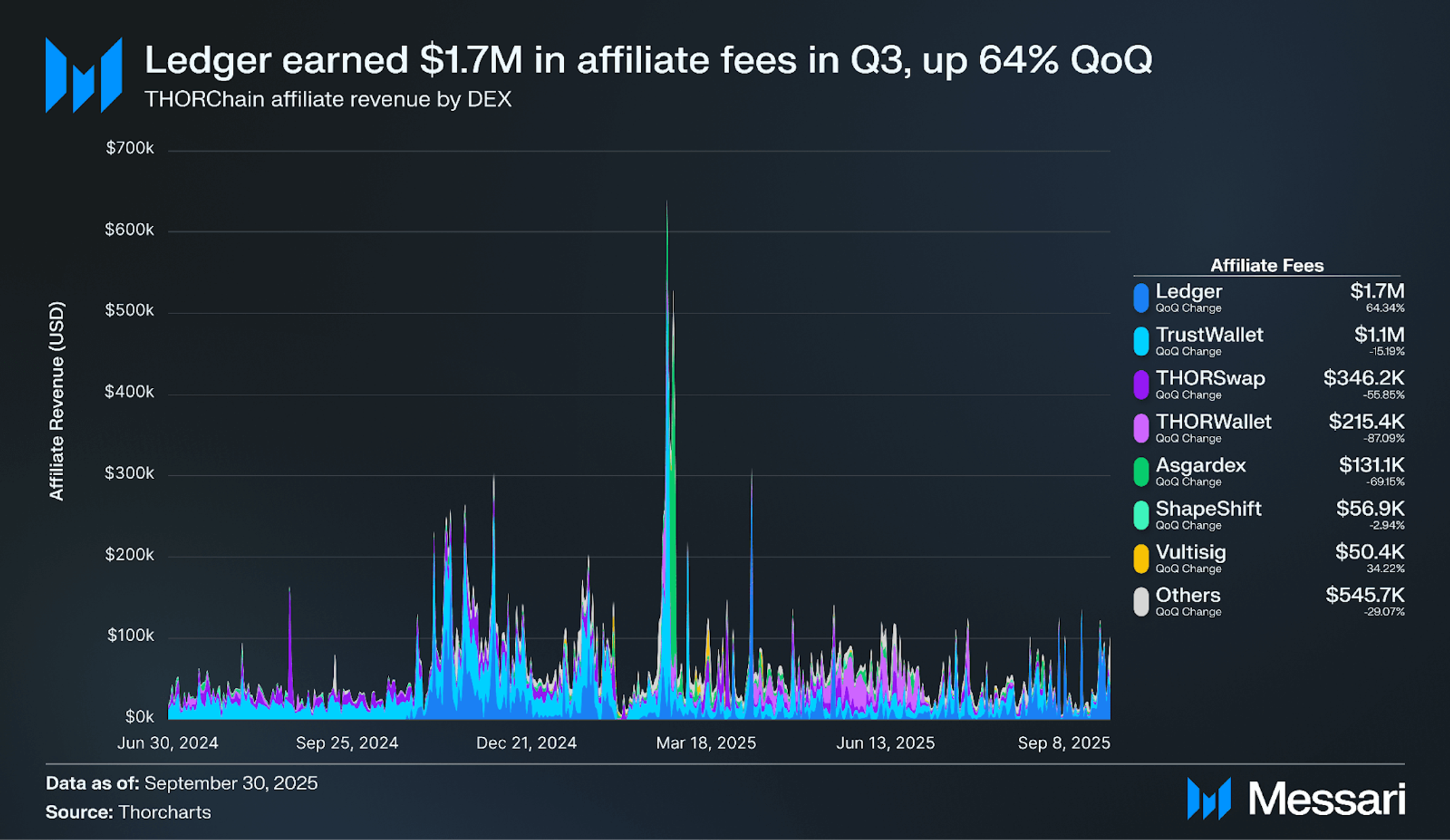This screenshot has height=840, width=1450.
Task: Click the Mar 18, 2025 axis label
Action: point(705,743)
